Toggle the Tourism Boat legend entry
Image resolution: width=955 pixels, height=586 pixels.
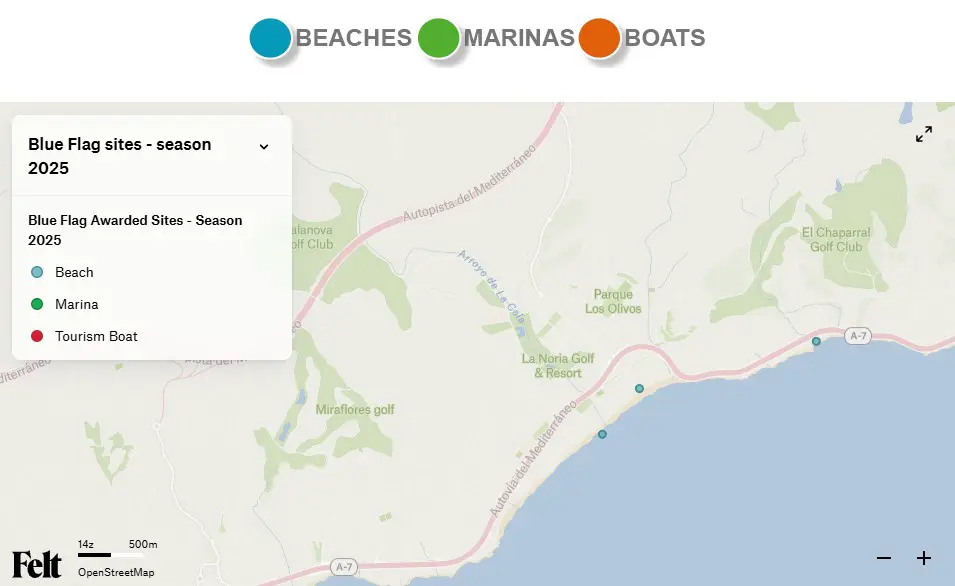(x=84, y=336)
